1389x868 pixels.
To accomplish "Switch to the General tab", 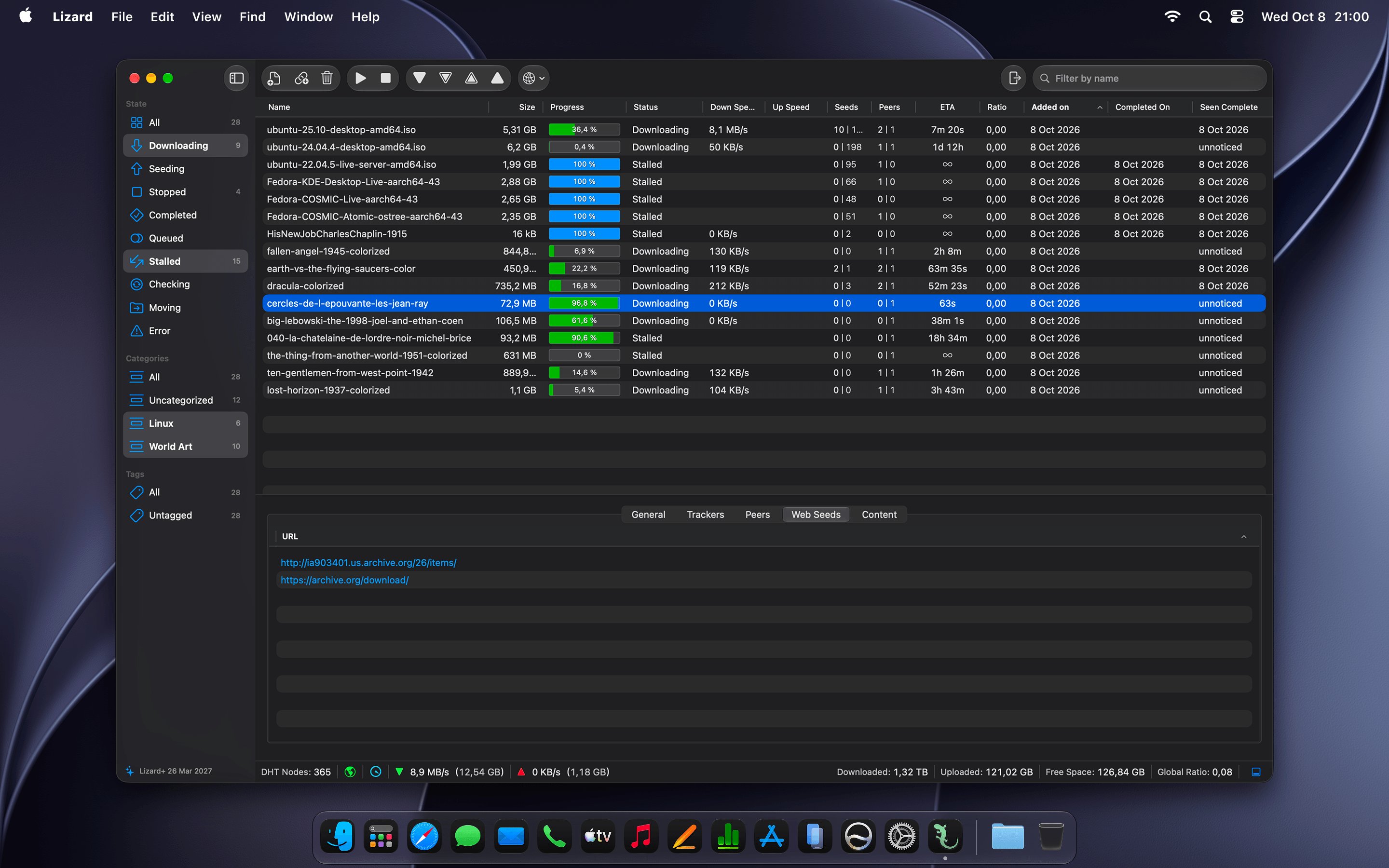I will [x=648, y=515].
